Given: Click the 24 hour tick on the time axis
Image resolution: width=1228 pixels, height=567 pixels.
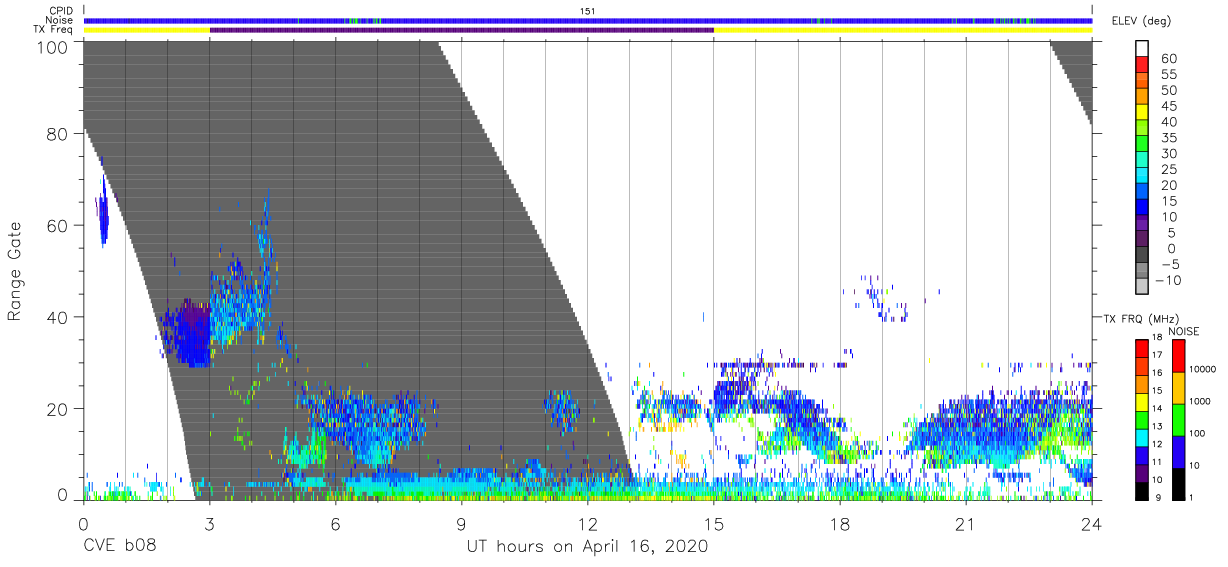Looking at the screenshot, I should coord(1092,524).
